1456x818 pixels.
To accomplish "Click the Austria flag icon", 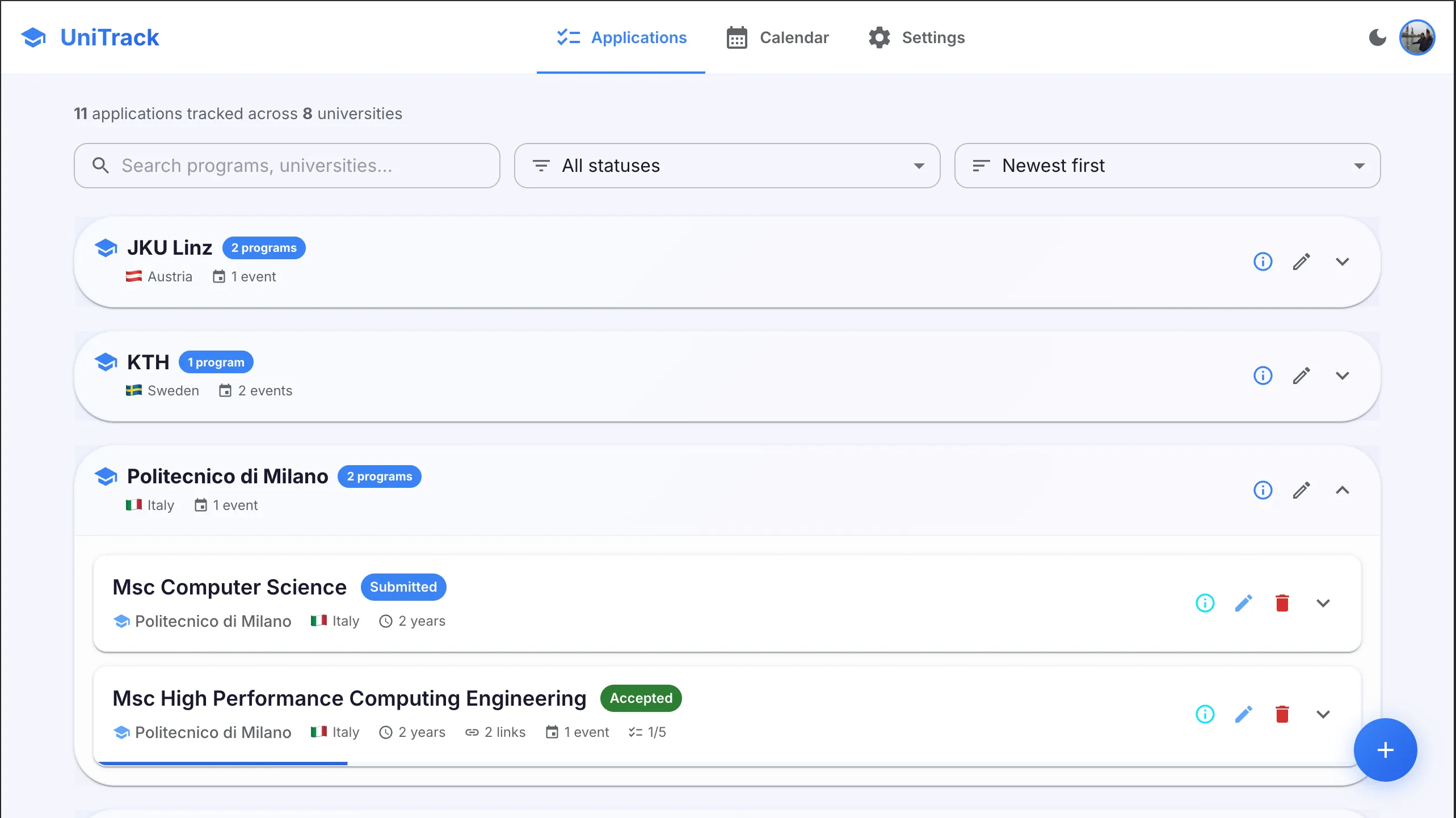I will (134, 277).
